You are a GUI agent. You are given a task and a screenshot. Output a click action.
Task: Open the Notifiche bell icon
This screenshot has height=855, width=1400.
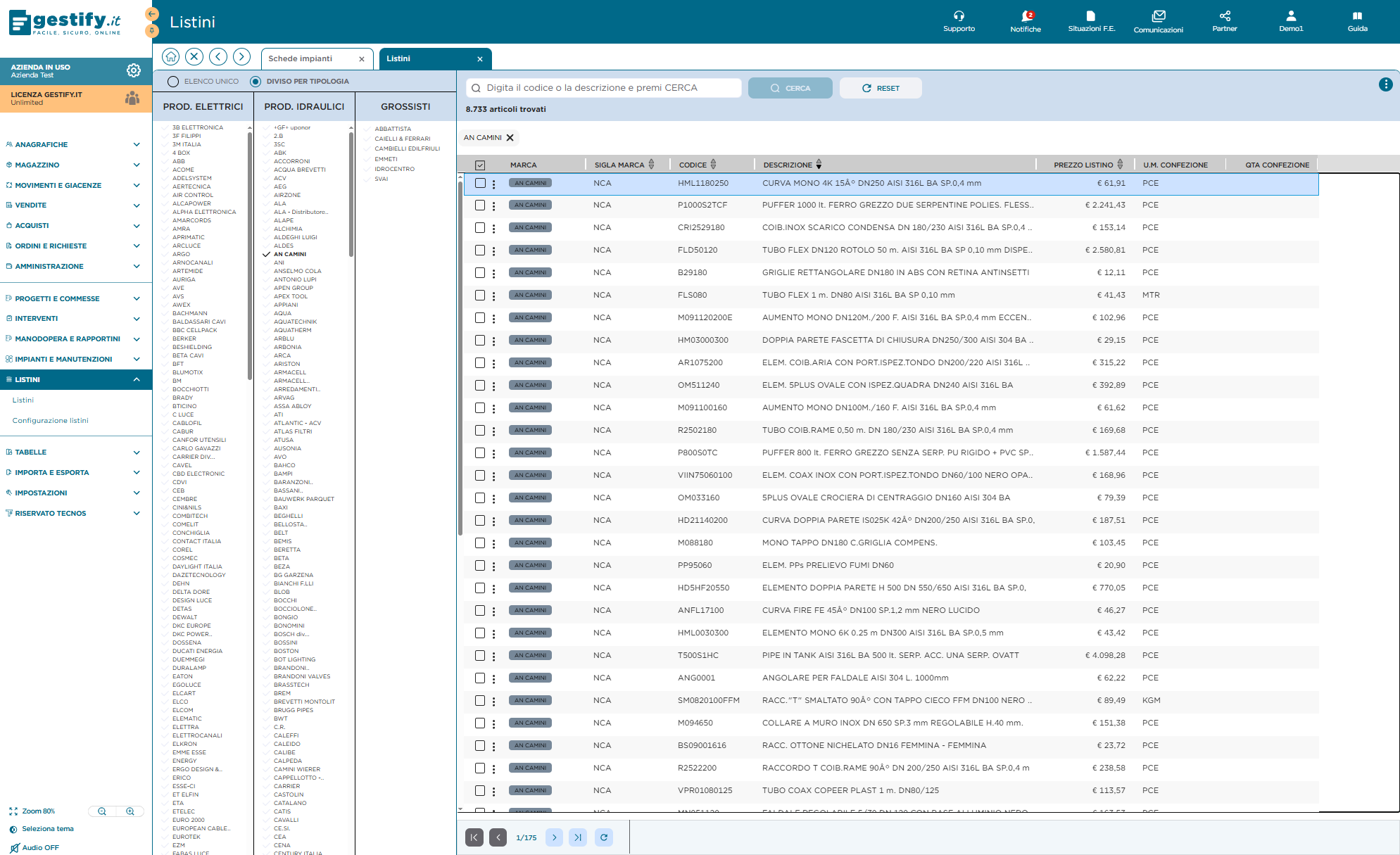click(1026, 16)
